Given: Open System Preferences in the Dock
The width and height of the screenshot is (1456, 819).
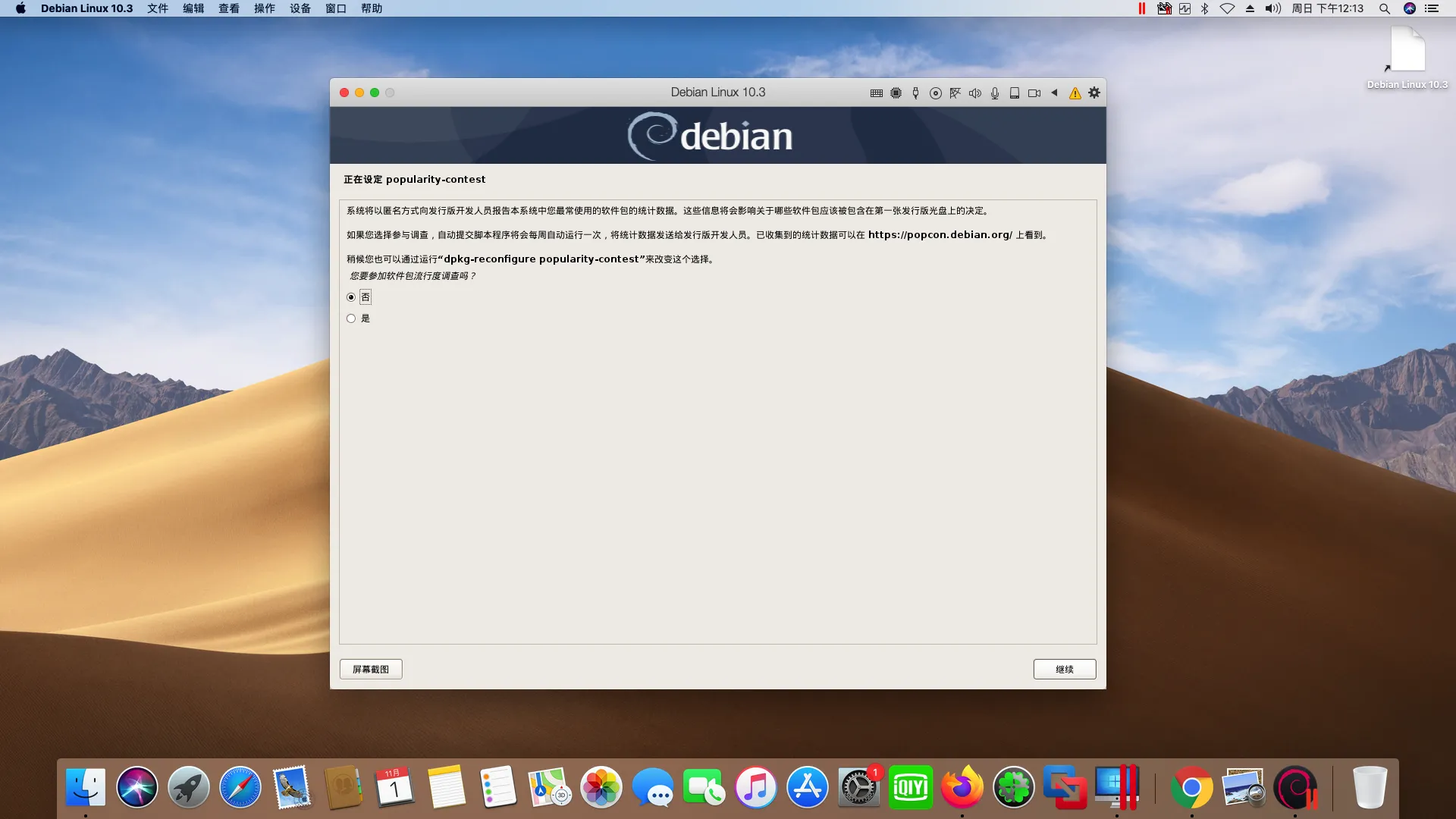Looking at the screenshot, I should [x=859, y=787].
